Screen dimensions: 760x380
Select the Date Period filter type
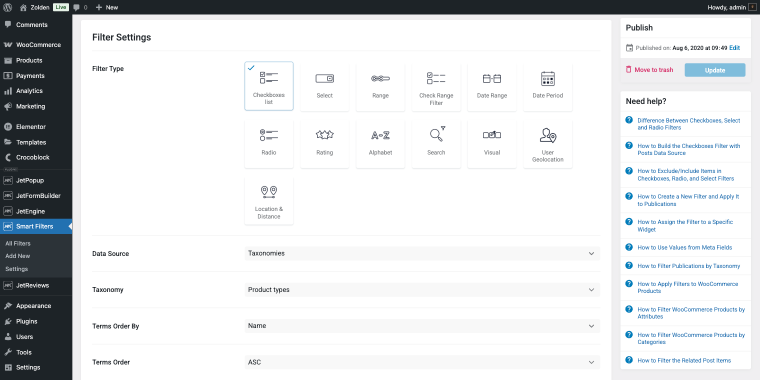click(x=548, y=86)
